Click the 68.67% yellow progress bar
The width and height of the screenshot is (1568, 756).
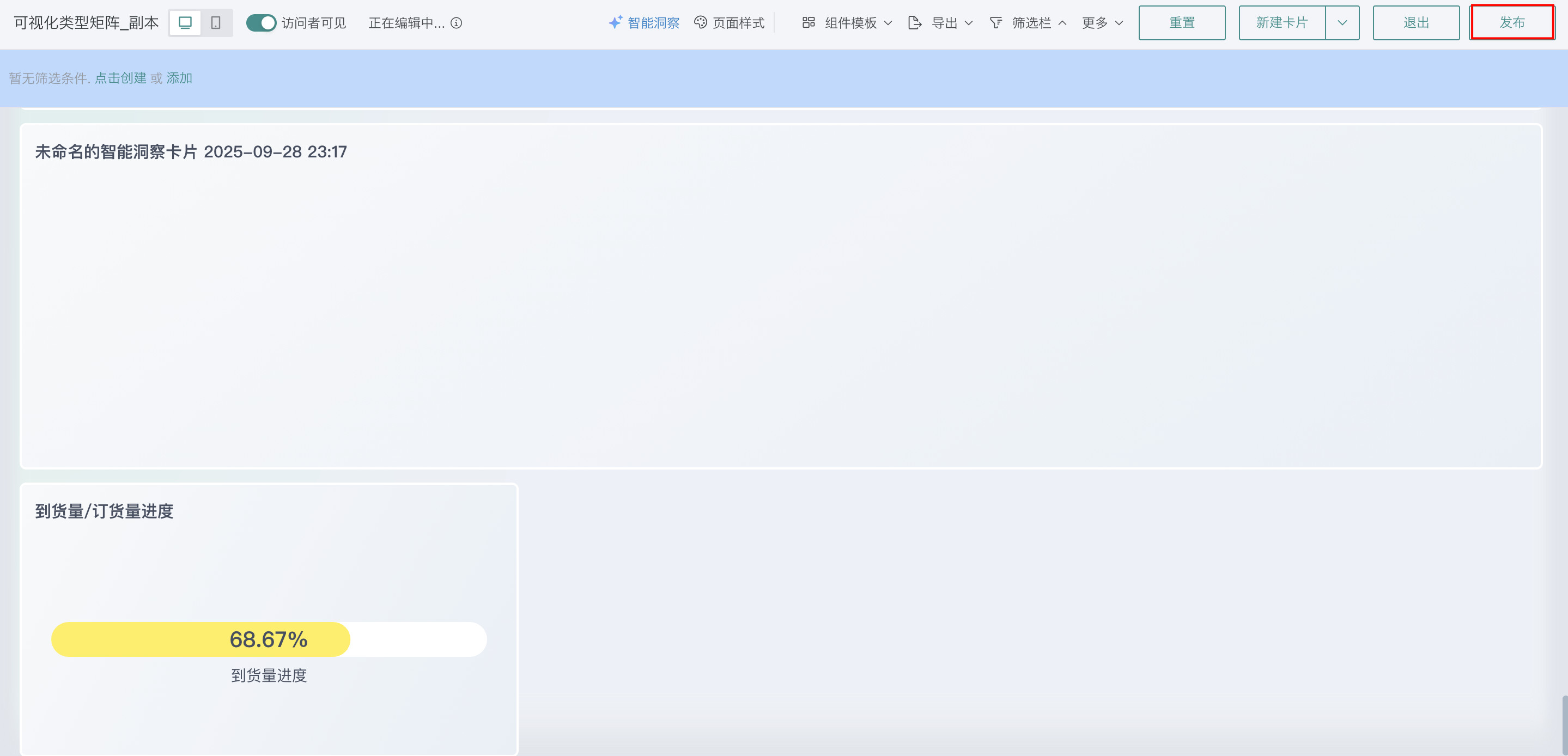(x=201, y=639)
